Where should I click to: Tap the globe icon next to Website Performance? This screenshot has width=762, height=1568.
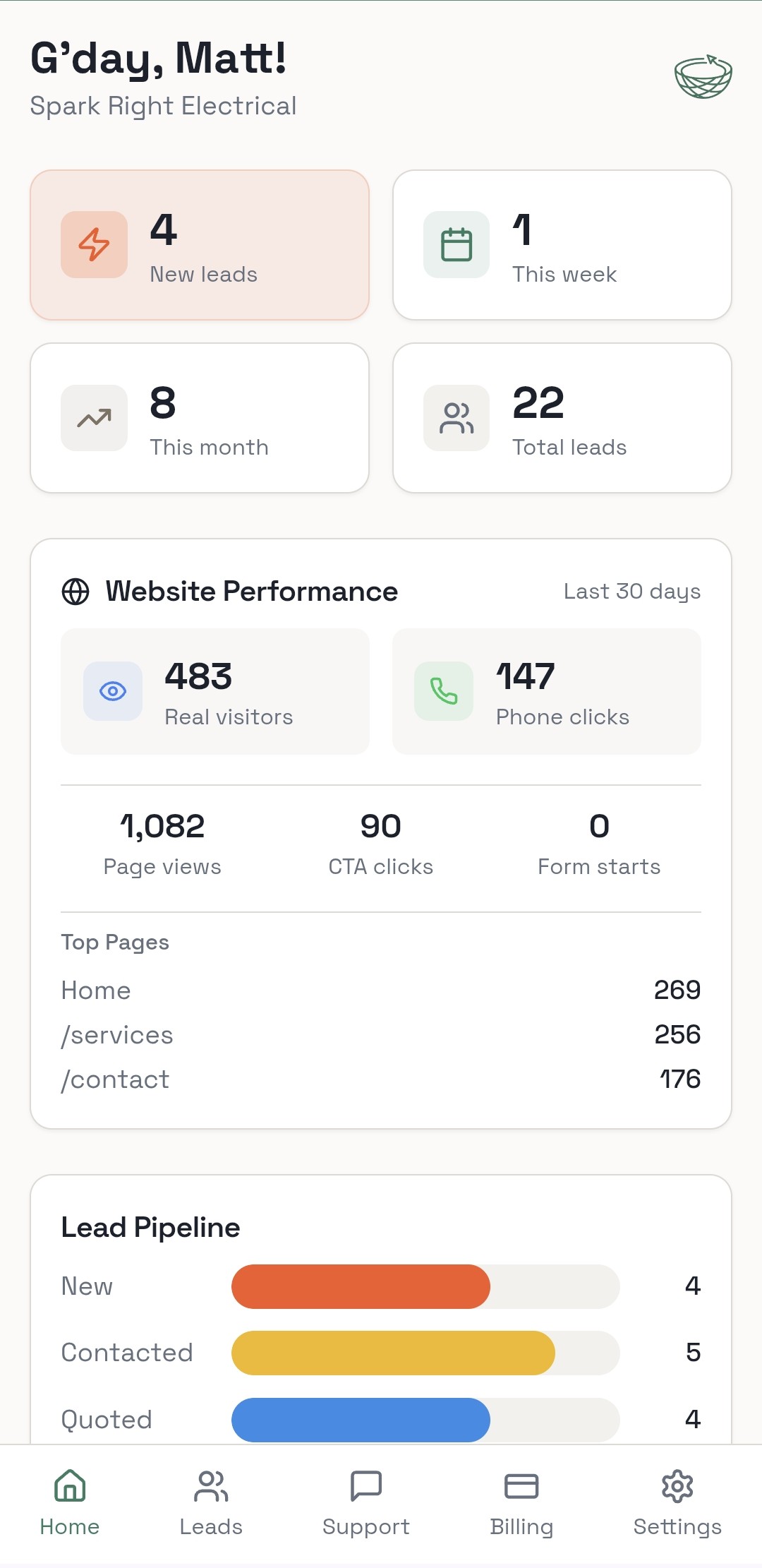[77, 590]
